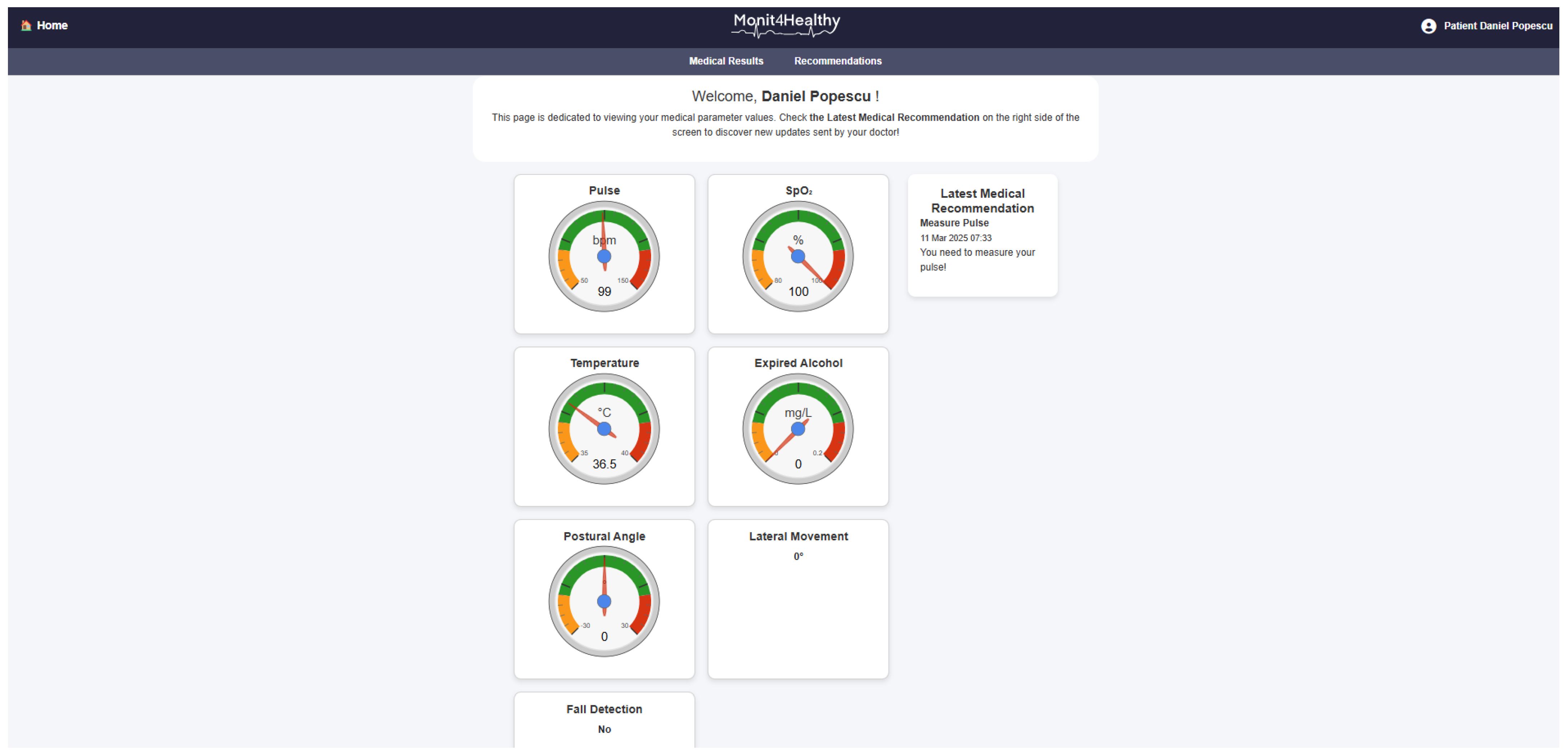Open the Recommendations tab
The image size is (1568, 756).
click(838, 61)
